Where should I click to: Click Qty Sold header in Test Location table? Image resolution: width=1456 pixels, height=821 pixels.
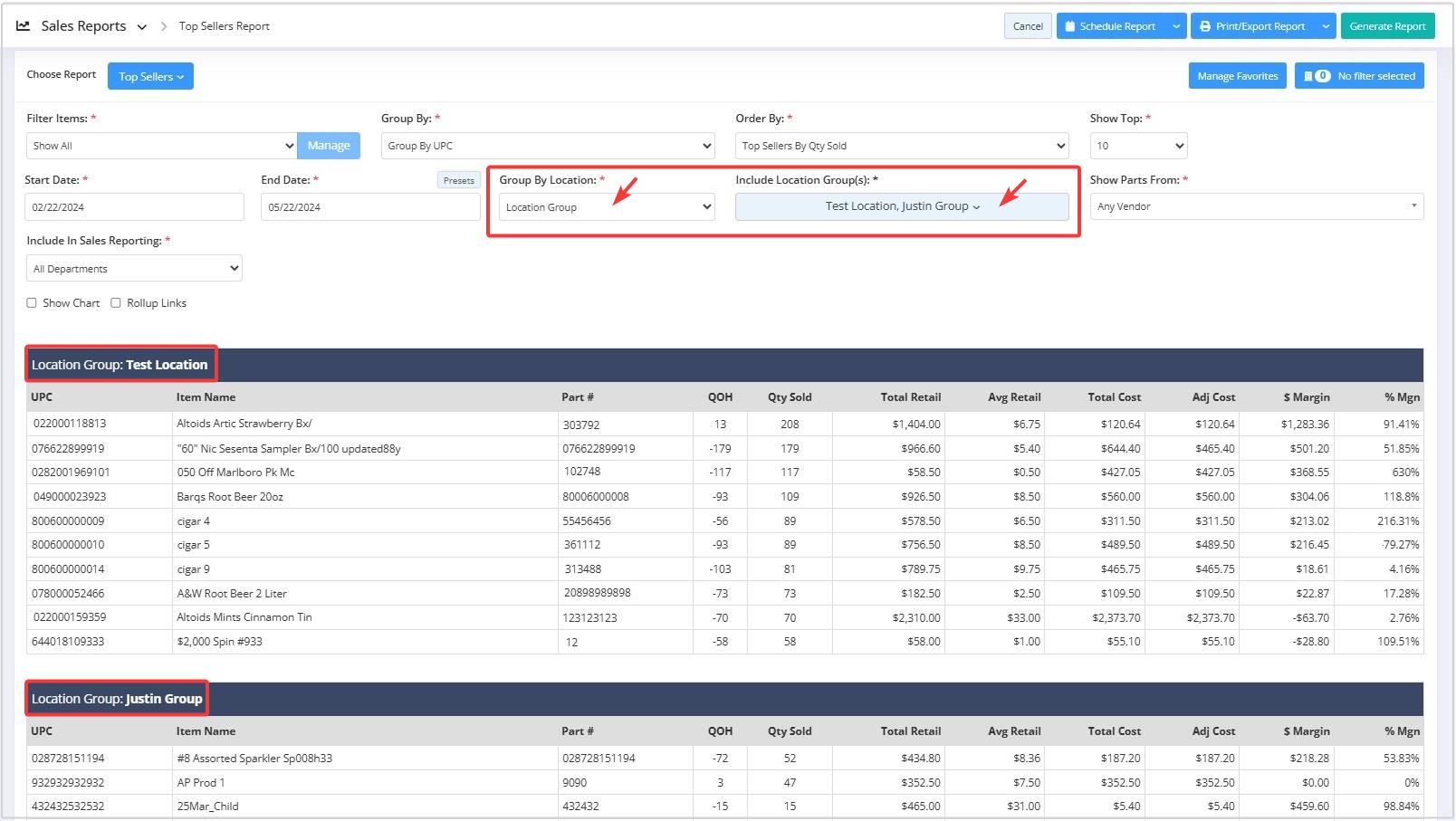790,397
